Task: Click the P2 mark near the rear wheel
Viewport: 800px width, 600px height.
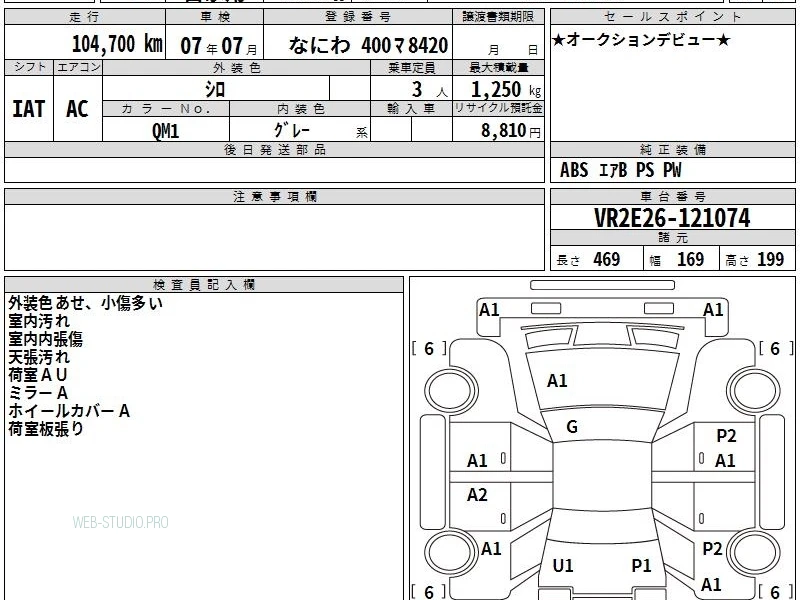Action: coord(712,549)
